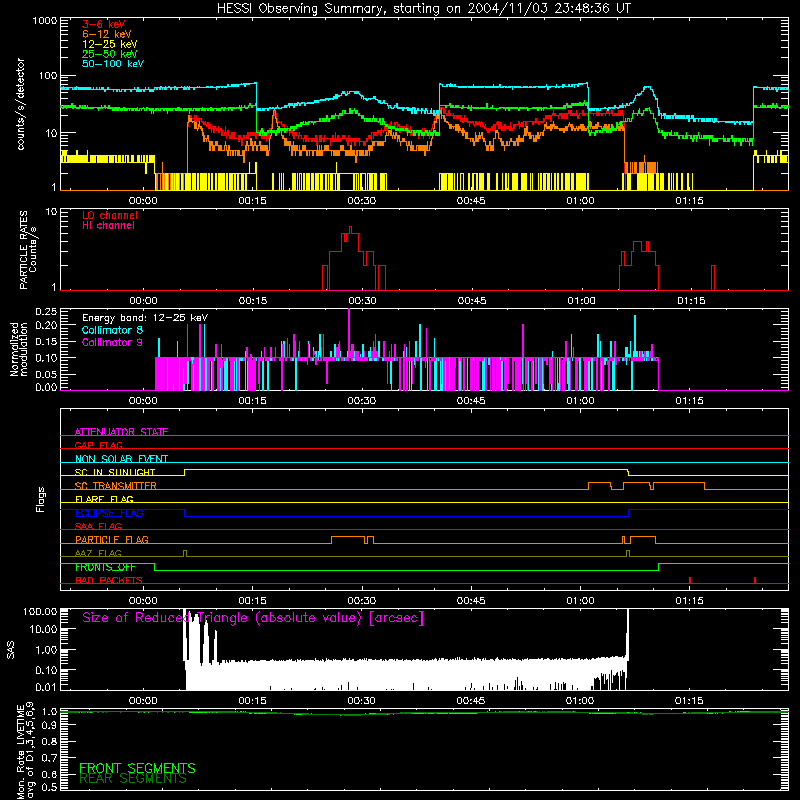This screenshot has height=800, width=800.
Task: Click the Normalized modulation axis label
Action: [x=19, y=349]
